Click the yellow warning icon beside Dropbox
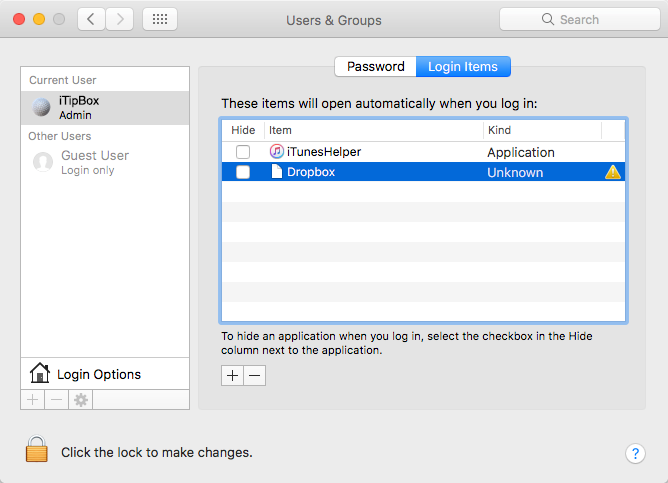The height and width of the screenshot is (483, 668). coord(613,172)
